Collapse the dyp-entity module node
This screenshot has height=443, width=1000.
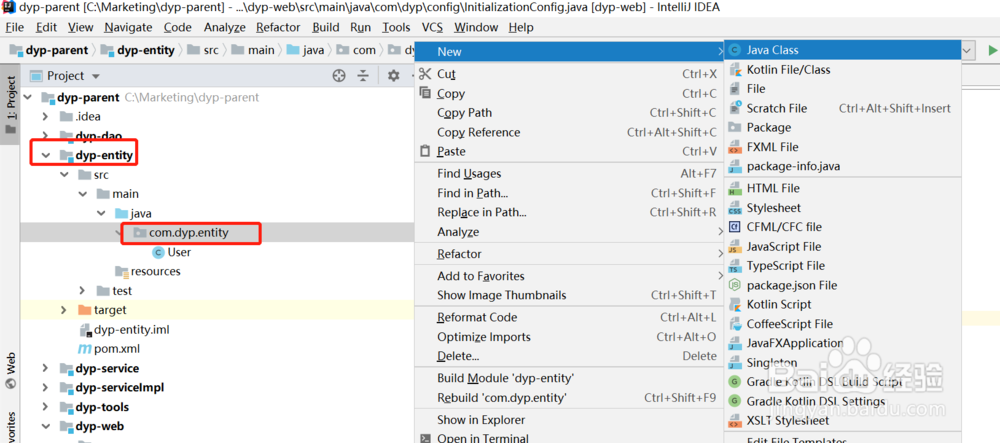(46, 155)
